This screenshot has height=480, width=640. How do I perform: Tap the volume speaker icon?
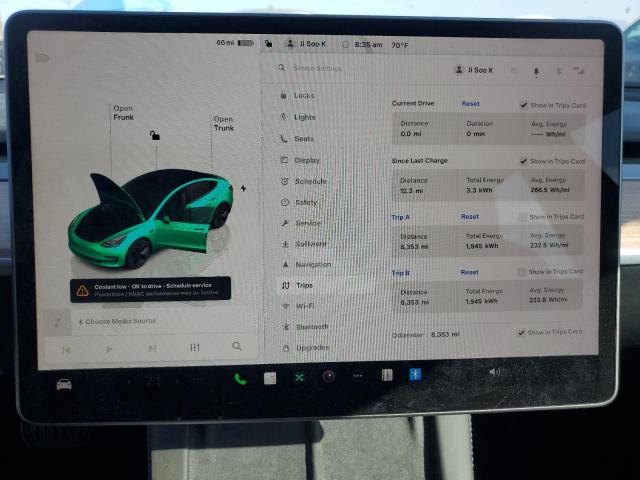(x=494, y=371)
